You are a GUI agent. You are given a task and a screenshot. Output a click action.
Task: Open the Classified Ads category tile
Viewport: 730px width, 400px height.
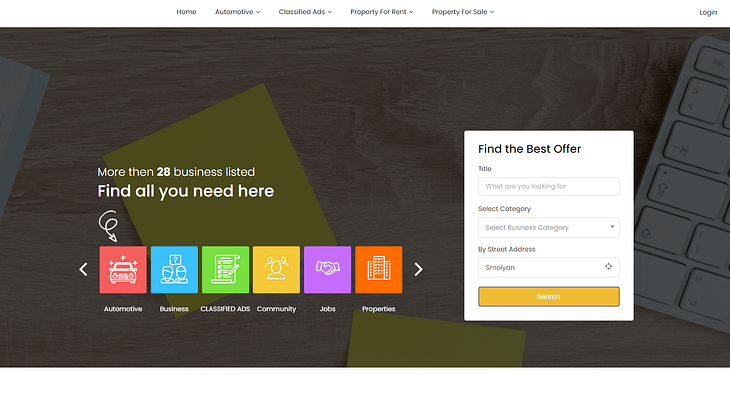coord(225,270)
